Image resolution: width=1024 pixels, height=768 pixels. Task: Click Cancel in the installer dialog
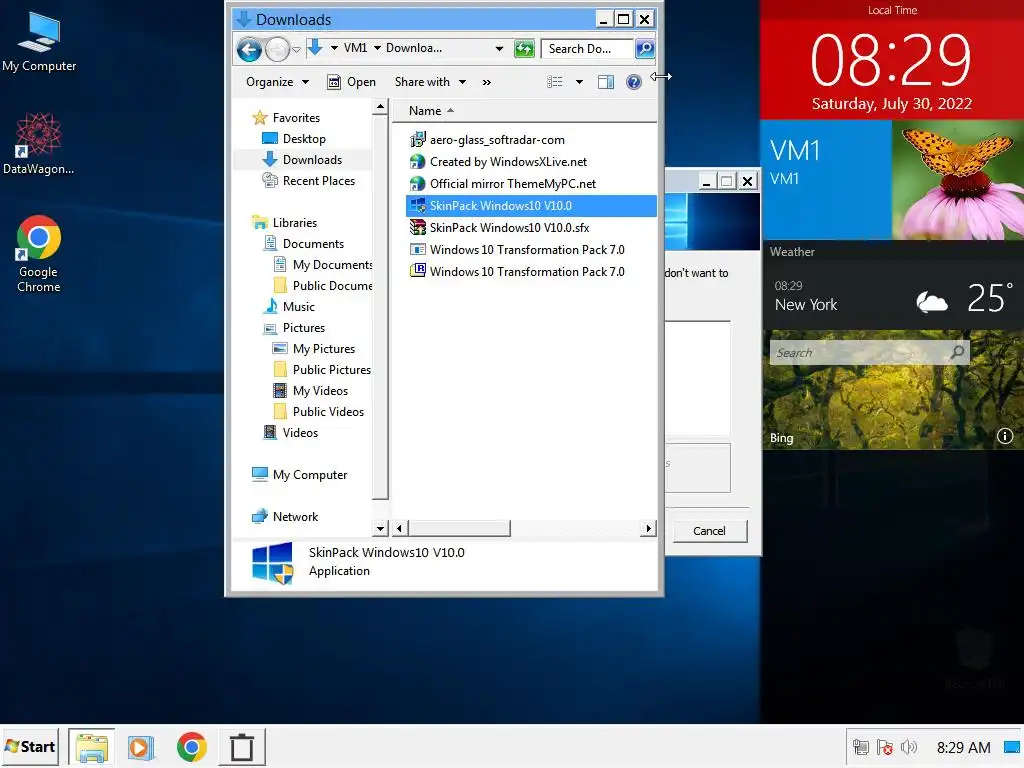coord(709,531)
